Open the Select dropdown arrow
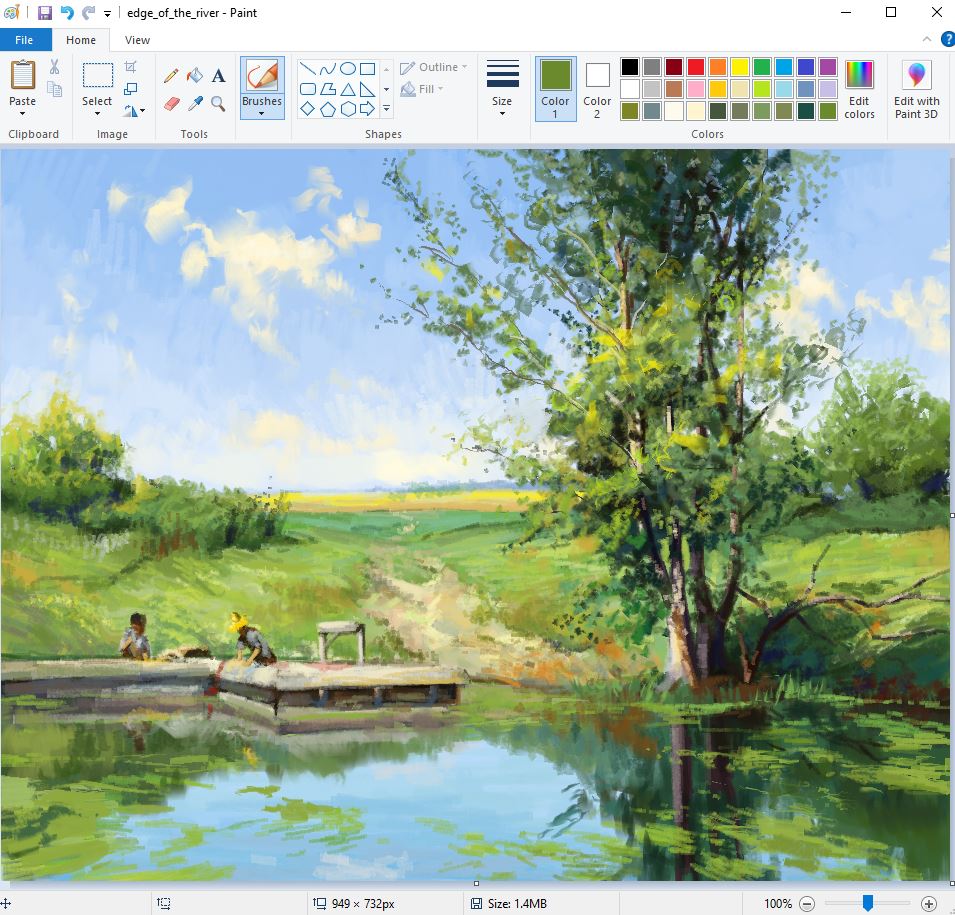955x915 pixels. (x=97, y=113)
